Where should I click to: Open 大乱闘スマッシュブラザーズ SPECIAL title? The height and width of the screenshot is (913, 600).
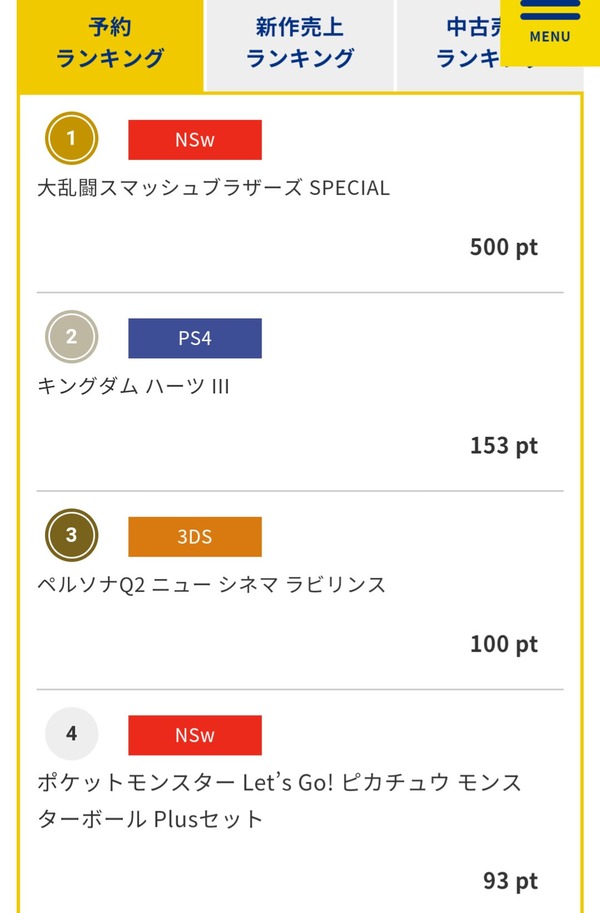[x=213, y=188]
